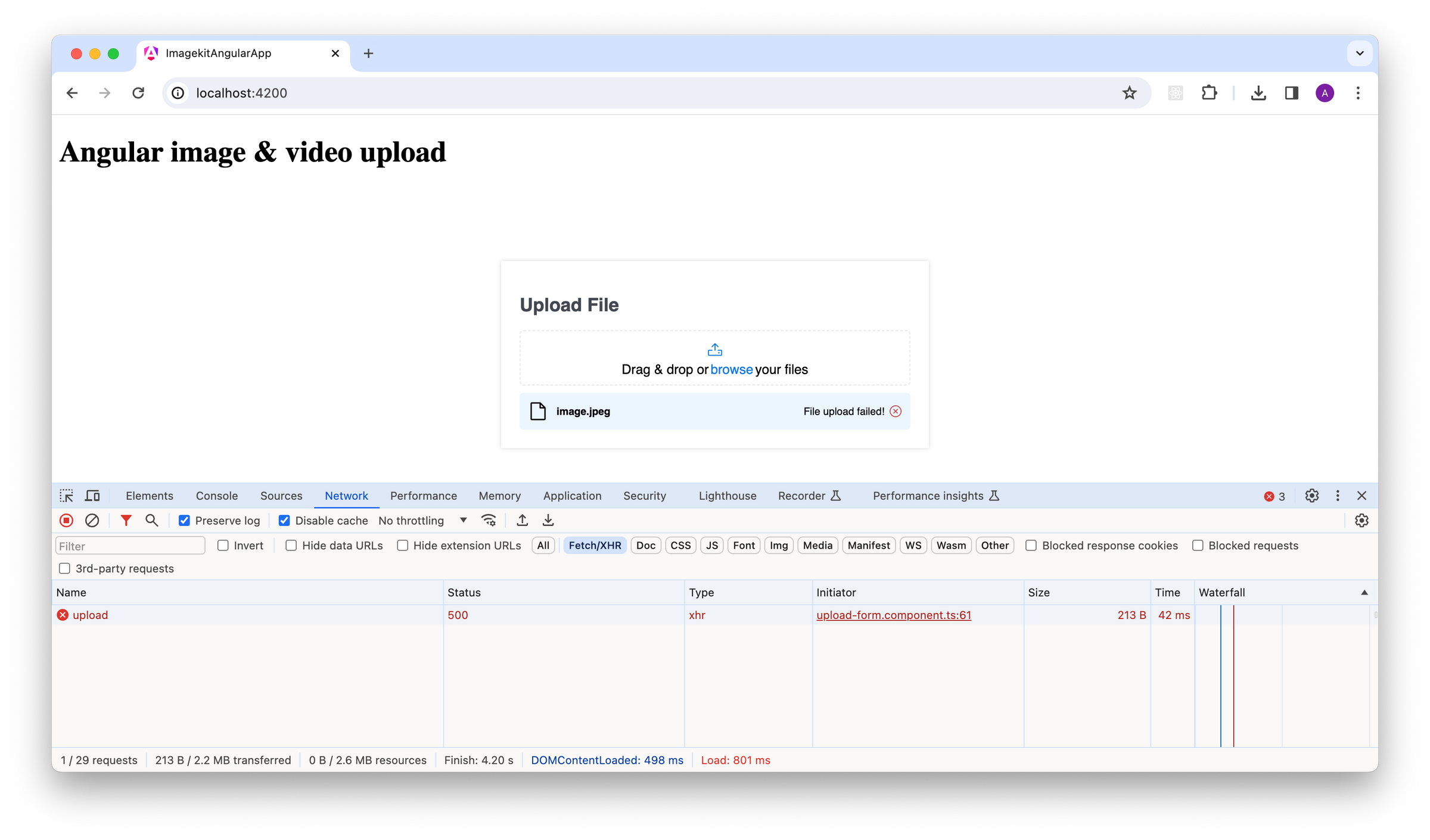Open the browser tab search chevron
The image size is (1430, 840).
[x=1359, y=53]
